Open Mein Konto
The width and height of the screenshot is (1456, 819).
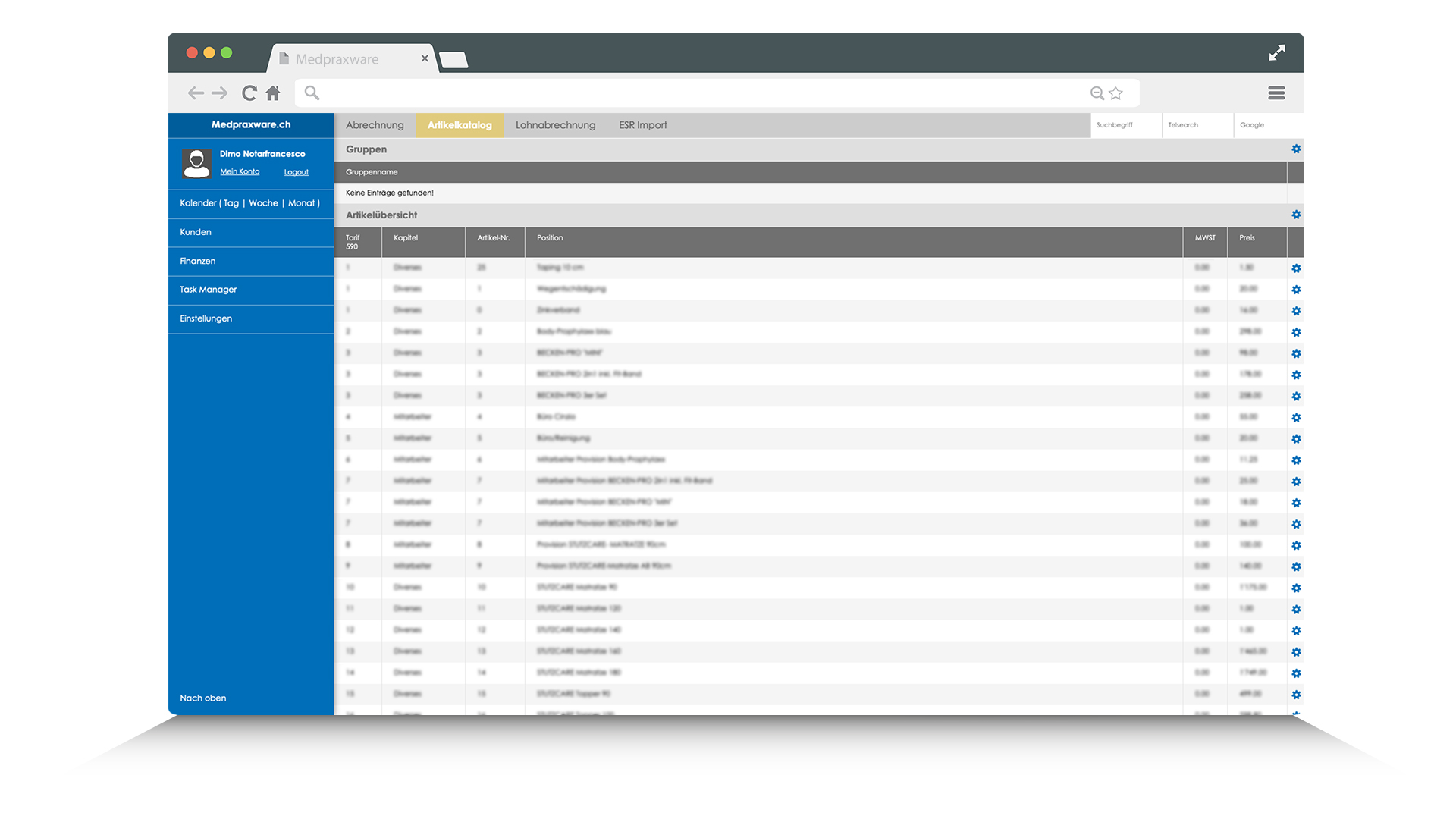click(x=240, y=171)
